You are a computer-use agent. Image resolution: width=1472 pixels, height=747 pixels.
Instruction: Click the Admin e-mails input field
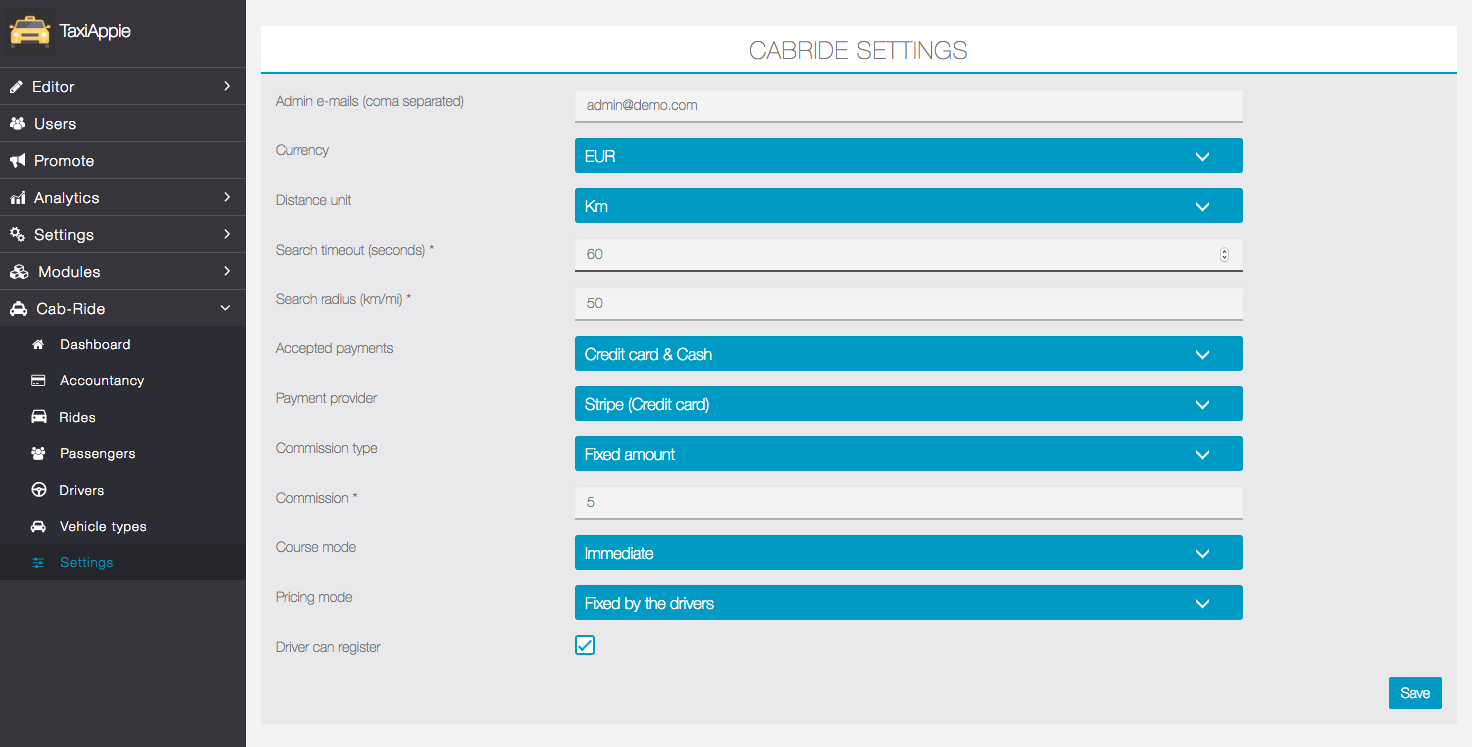tap(908, 105)
